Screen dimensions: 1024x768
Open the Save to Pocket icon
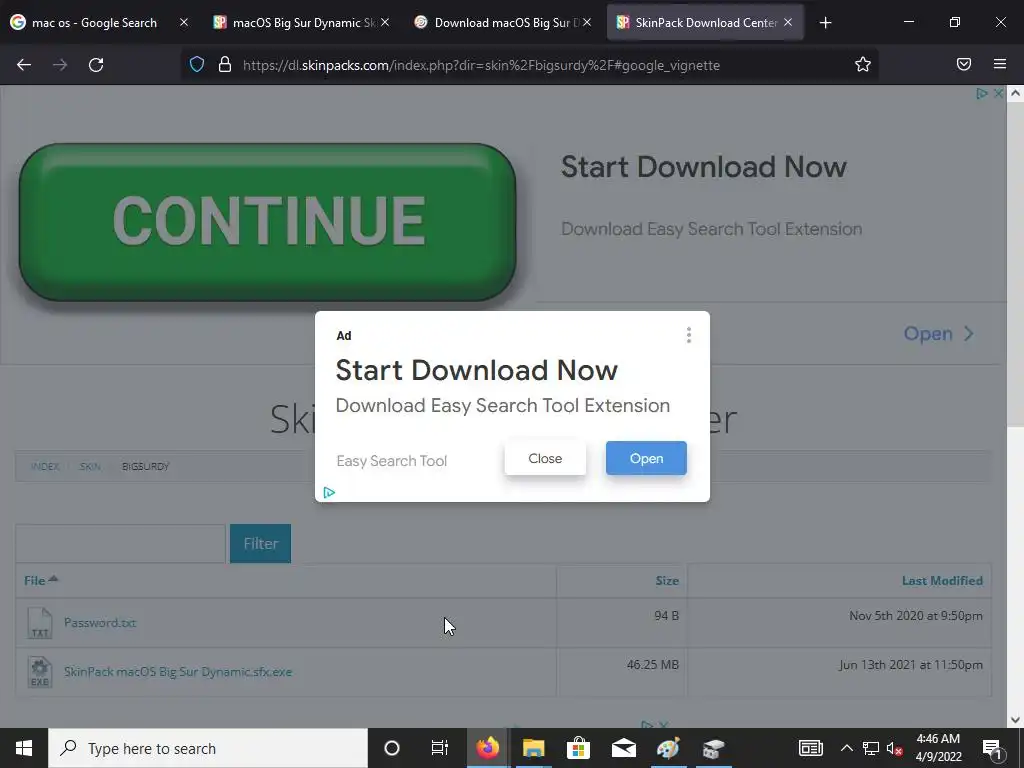click(x=964, y=64)
